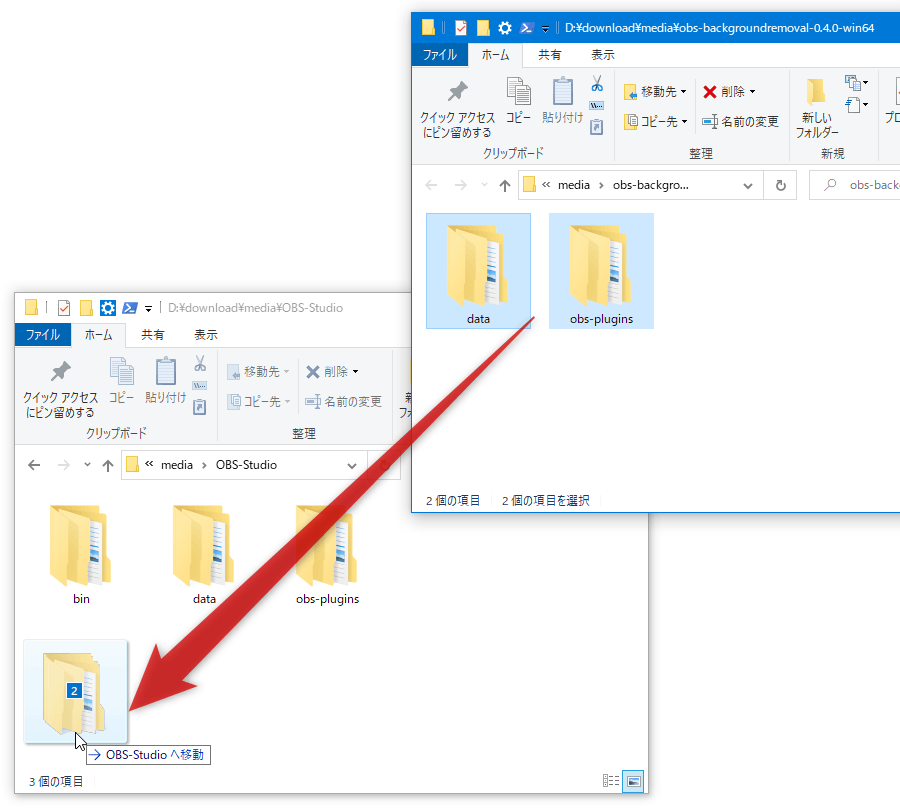Click obs-backgro... breadcrumb in address bar
This screenshot has height=808, width=900.
(650, 185)
